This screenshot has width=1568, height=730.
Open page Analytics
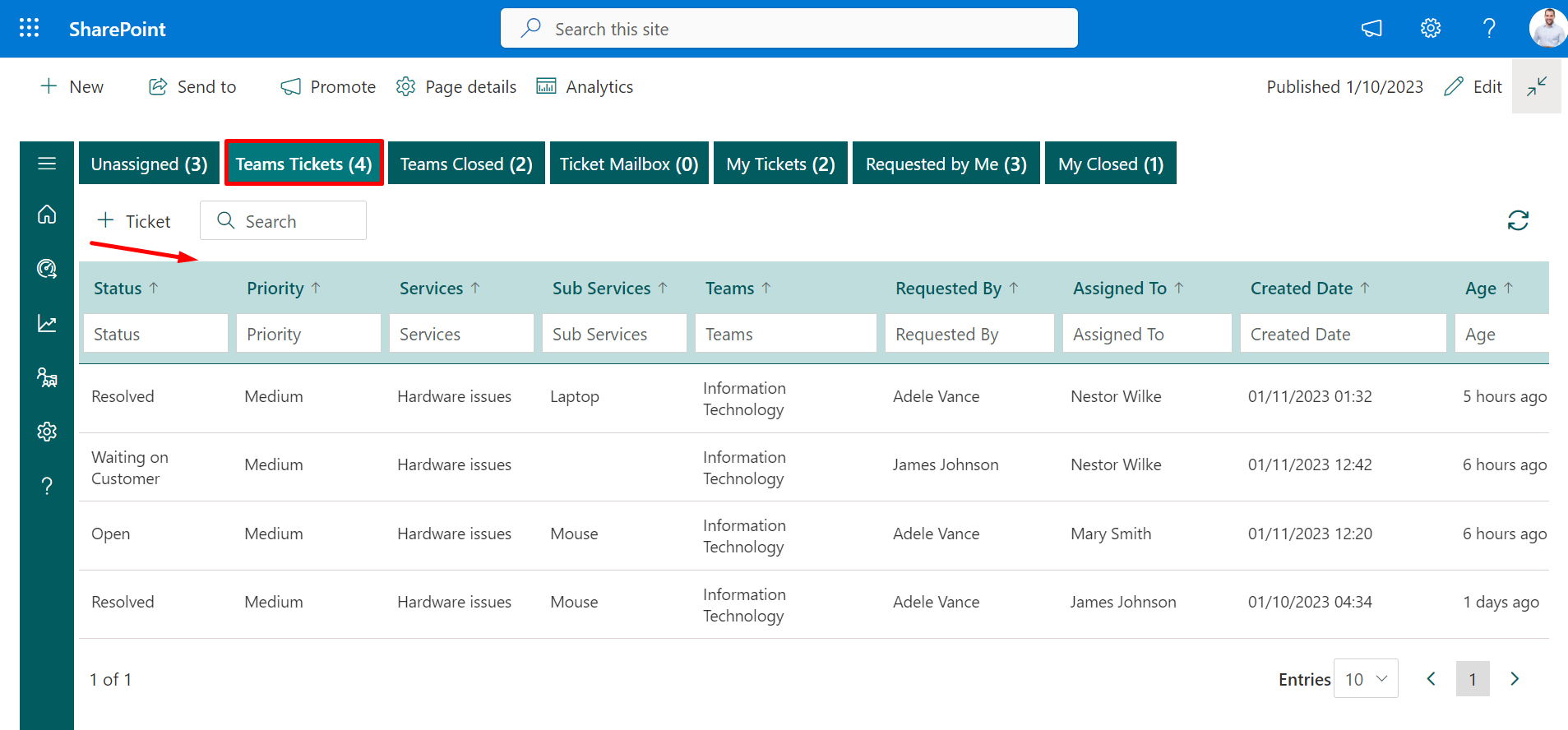(585, 86)
